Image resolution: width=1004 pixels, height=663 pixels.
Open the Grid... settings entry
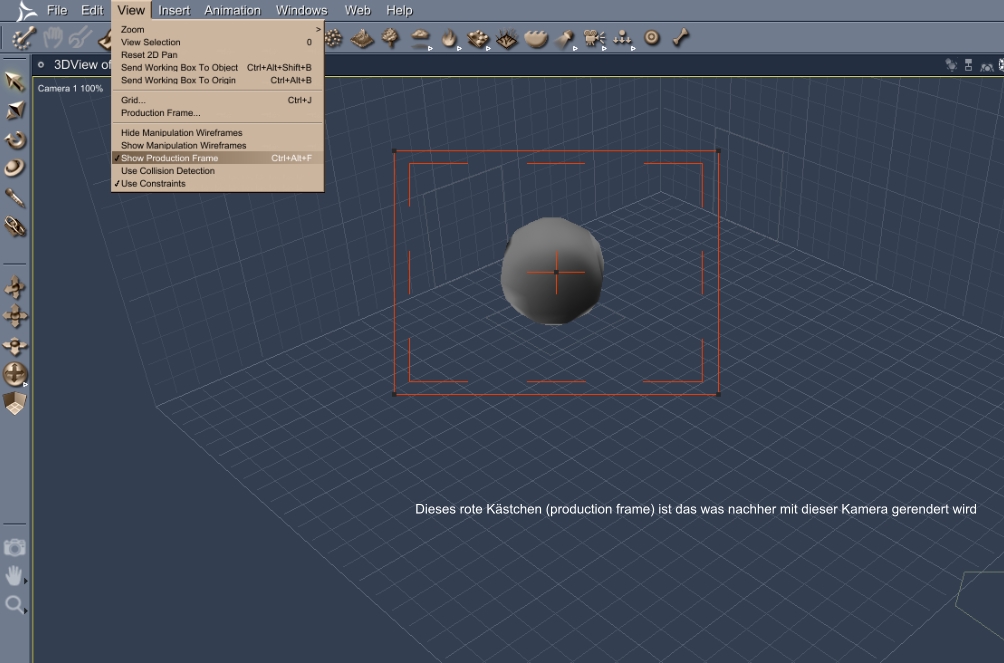click(x=218, y=100)
